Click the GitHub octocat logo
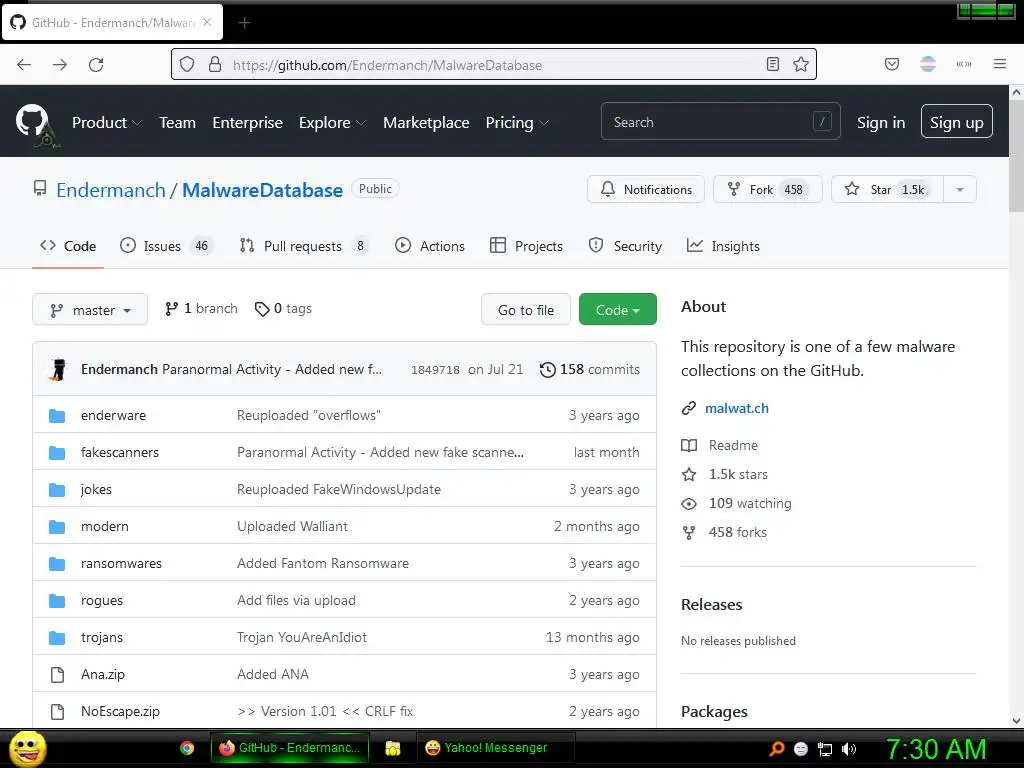The width and height of the screenshot is (1024, 768). (32, 121)
